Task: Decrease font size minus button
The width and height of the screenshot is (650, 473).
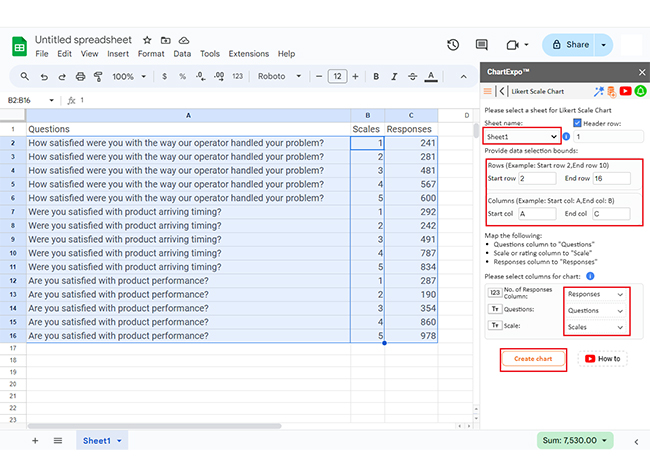Action: (319, 77)
